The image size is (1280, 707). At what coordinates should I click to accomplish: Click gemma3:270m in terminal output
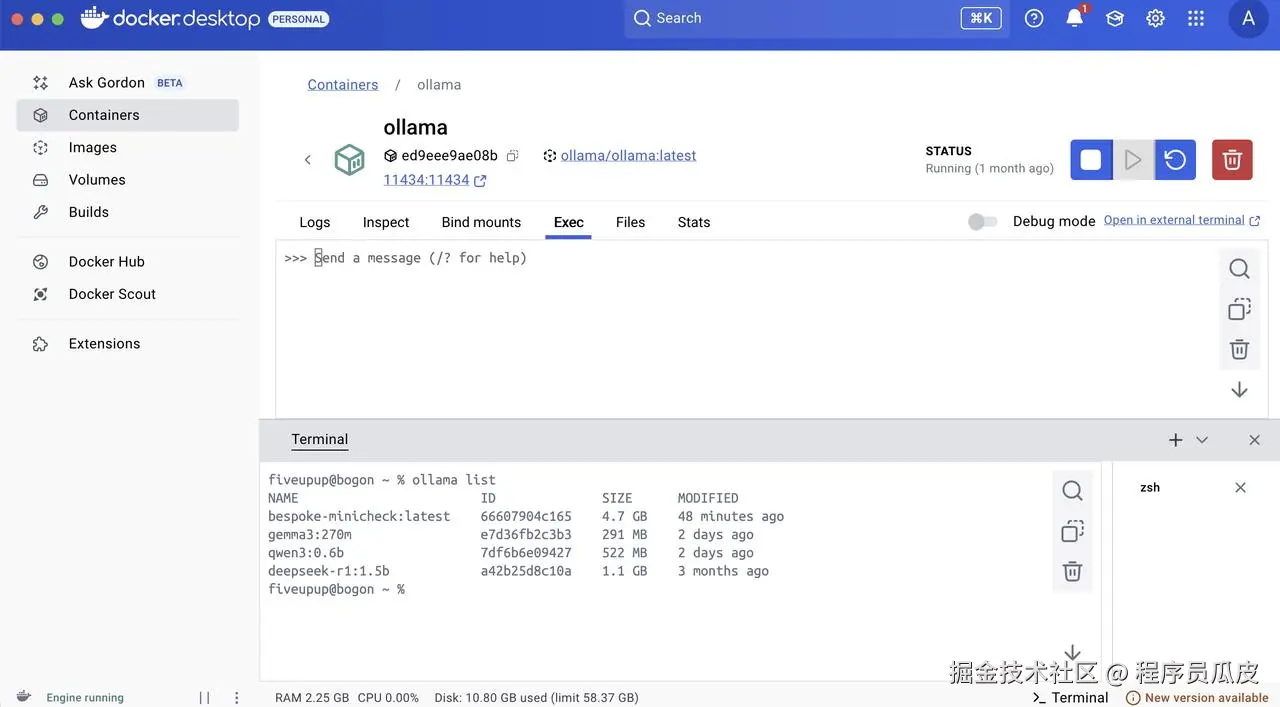pyautogui.click(x=310, y=535)
